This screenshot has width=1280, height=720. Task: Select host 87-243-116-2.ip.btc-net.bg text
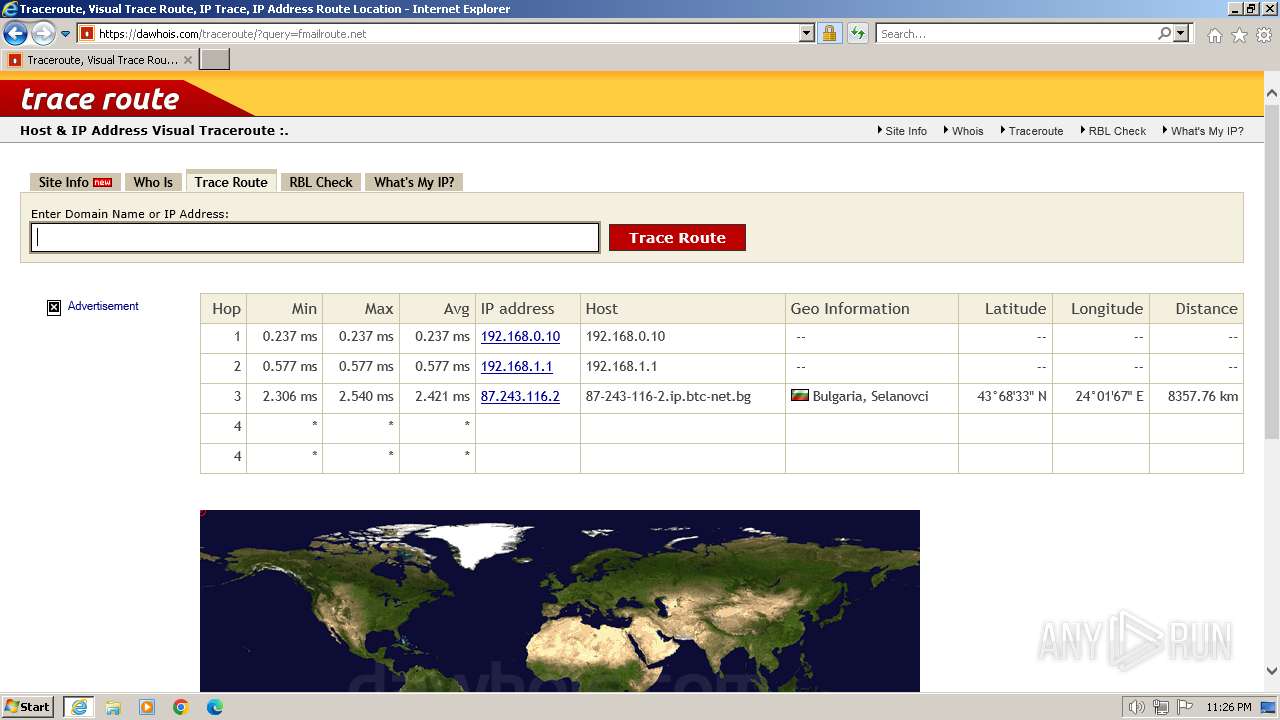tap(668, 397)
